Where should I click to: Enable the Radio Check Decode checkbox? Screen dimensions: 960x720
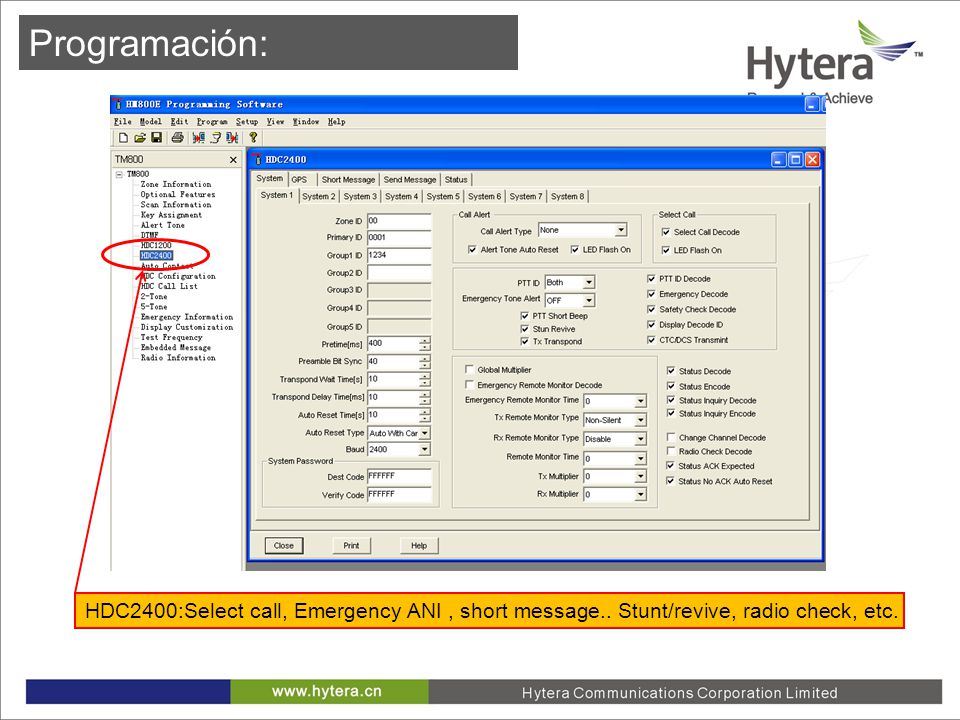(670, 451)
